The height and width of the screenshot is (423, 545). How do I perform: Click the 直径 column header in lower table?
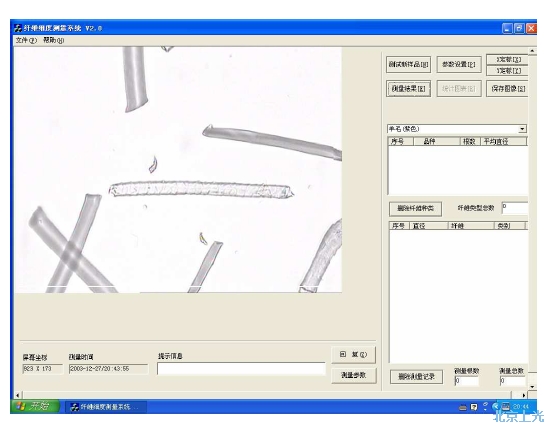429,226
